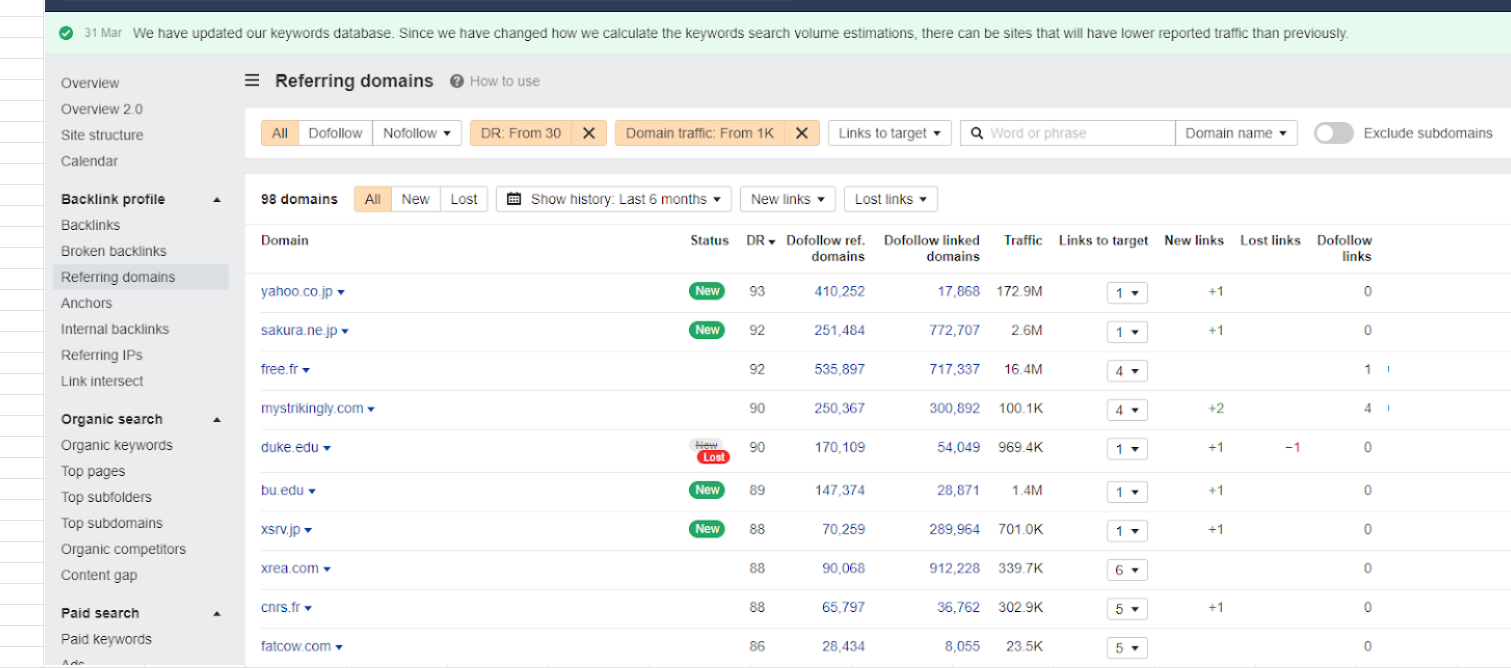Screen dimensions: 1511x668
Task: Open Broken backlinks in the sidebar
Action: [114, 251]
